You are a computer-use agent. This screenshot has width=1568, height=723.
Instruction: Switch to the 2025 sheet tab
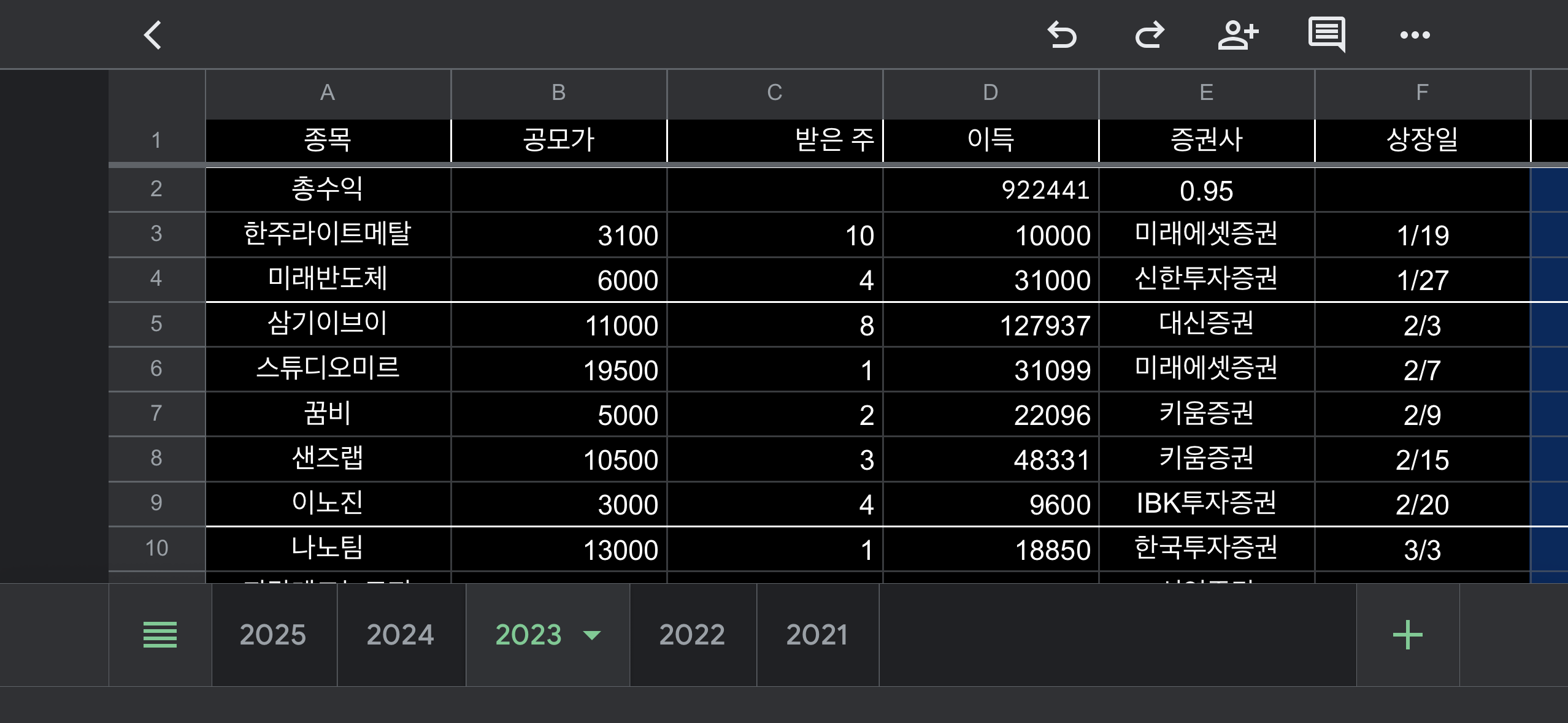point(273,635)
